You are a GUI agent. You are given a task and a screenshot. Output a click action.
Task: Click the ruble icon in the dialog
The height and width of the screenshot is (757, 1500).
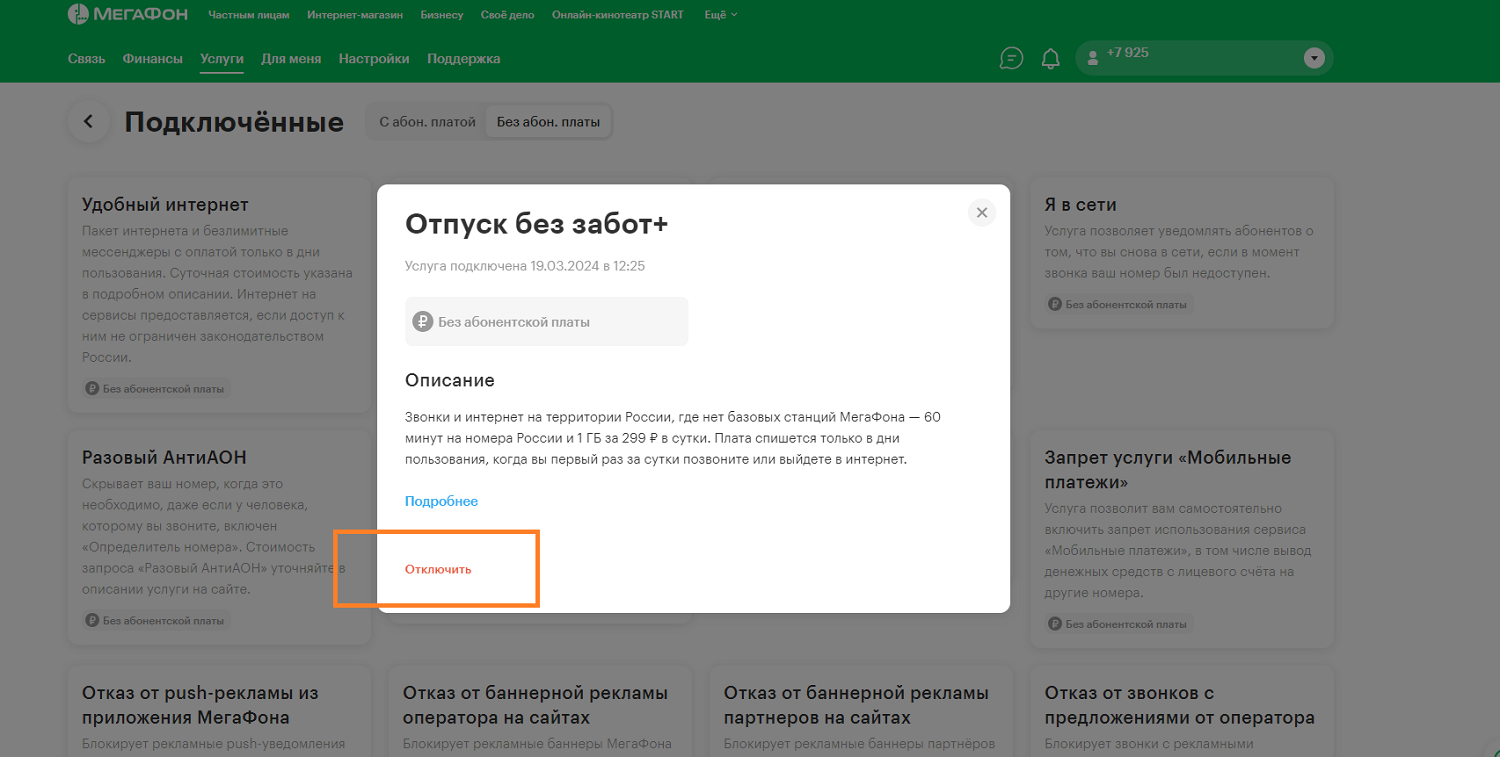(422, 322)
